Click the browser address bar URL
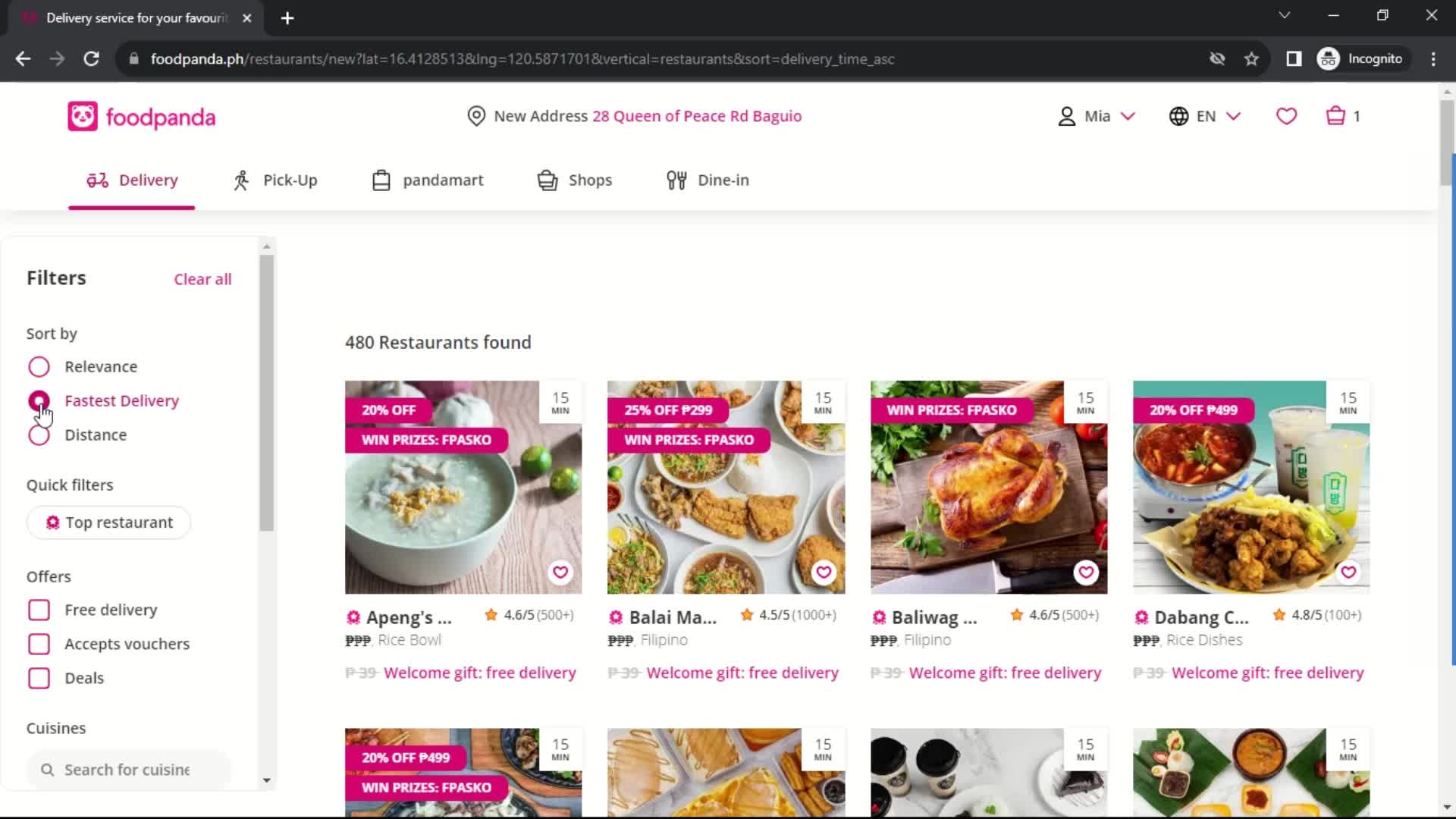Viewport: 1456px width, 819px height. tap(522, 58)
